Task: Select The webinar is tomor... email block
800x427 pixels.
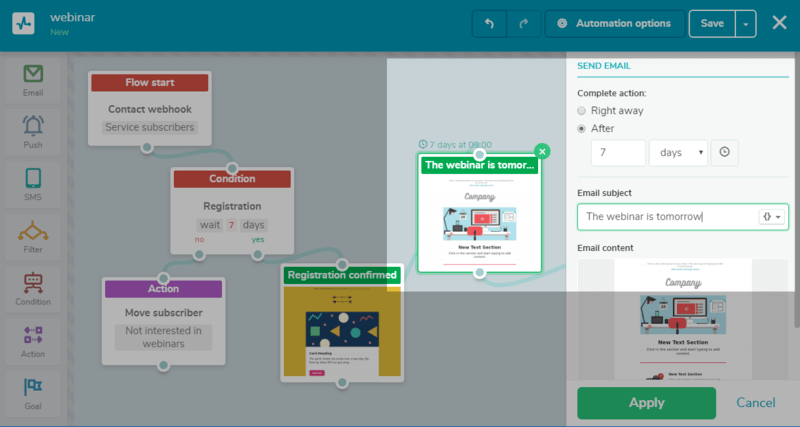Action: pyautogui.click(x=479, y=213)
